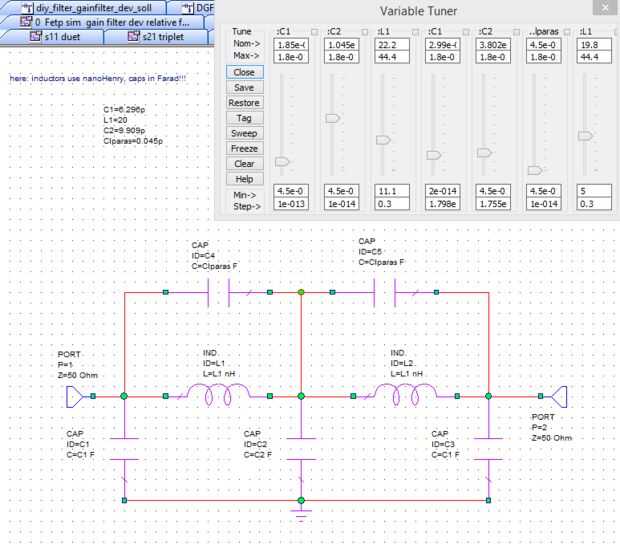Click the Step field showing 1.798e
This screenshot has width=620, height=545.
(x=442, y=204)
